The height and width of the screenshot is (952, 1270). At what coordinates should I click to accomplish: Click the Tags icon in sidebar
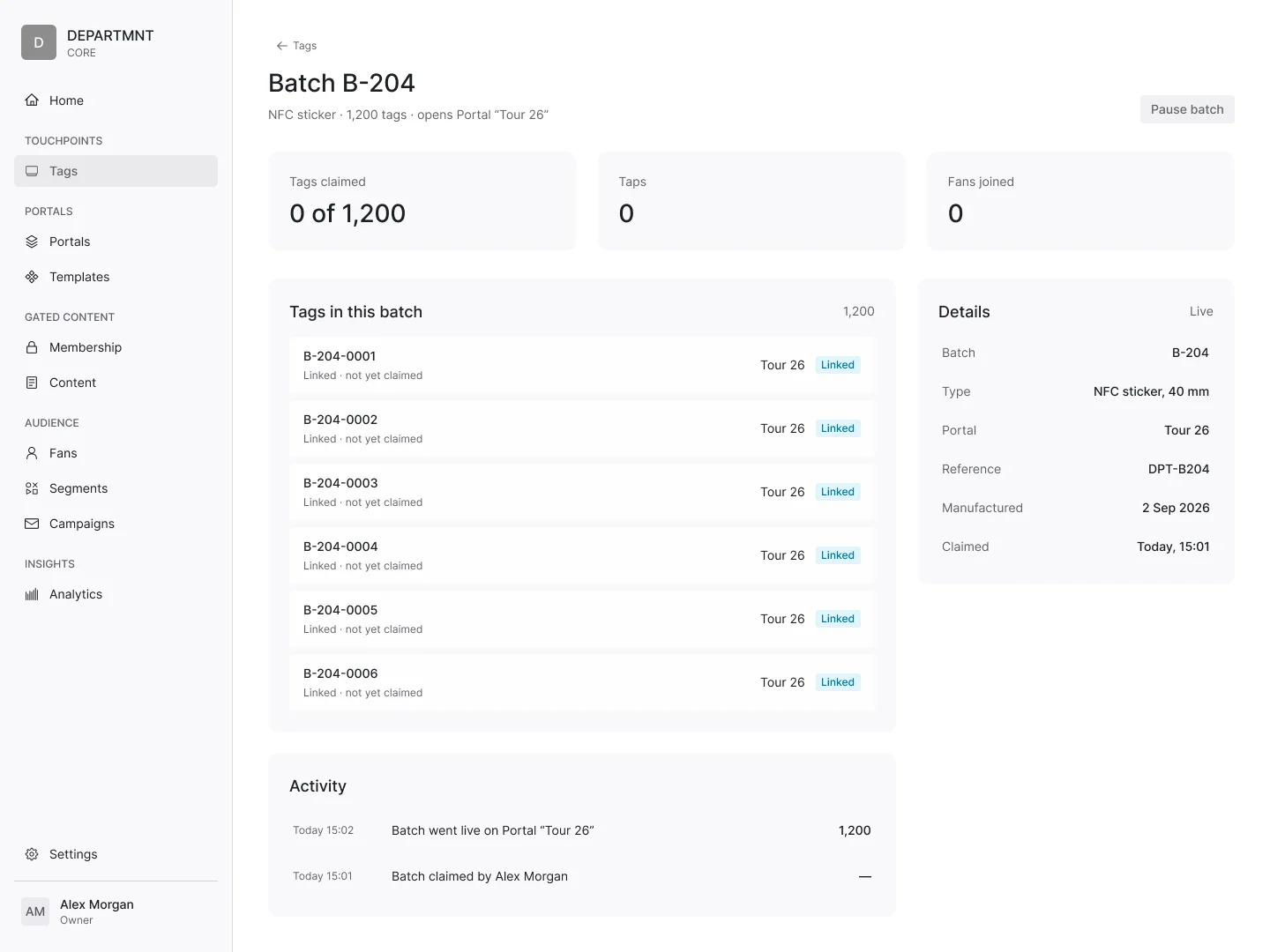(x=32, y=171)
